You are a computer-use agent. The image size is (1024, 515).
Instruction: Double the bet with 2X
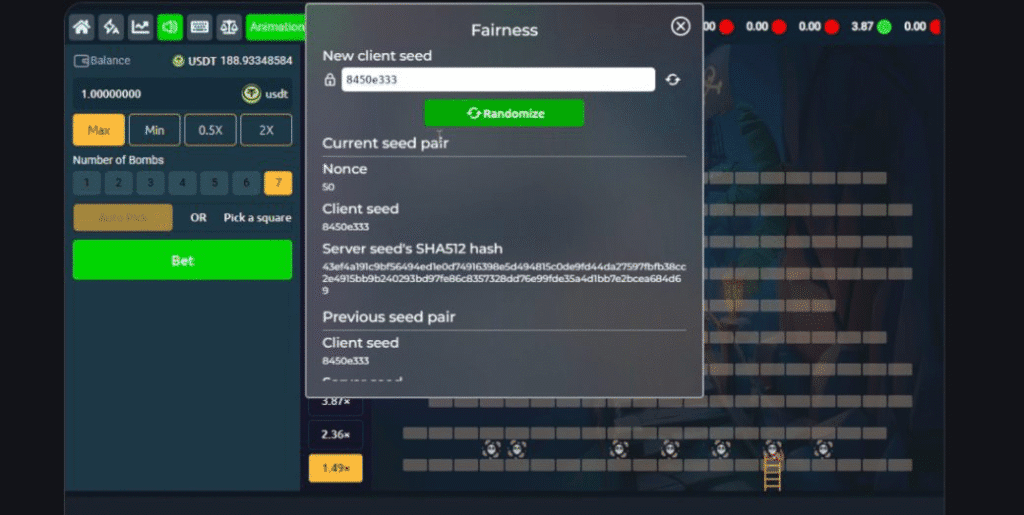click(266, 130)
